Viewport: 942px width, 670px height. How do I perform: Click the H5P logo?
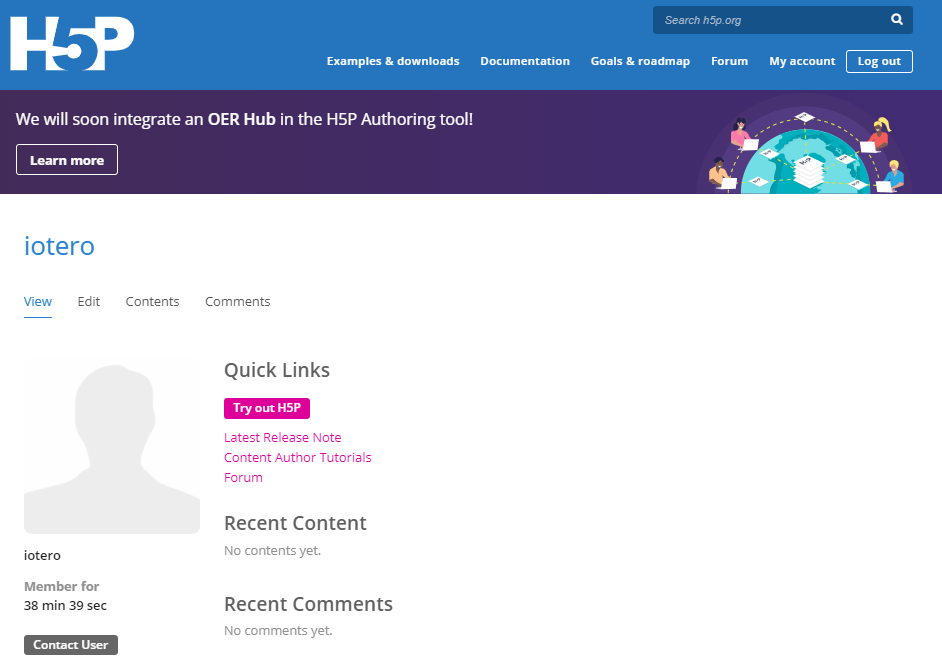[x=72, y=44]
